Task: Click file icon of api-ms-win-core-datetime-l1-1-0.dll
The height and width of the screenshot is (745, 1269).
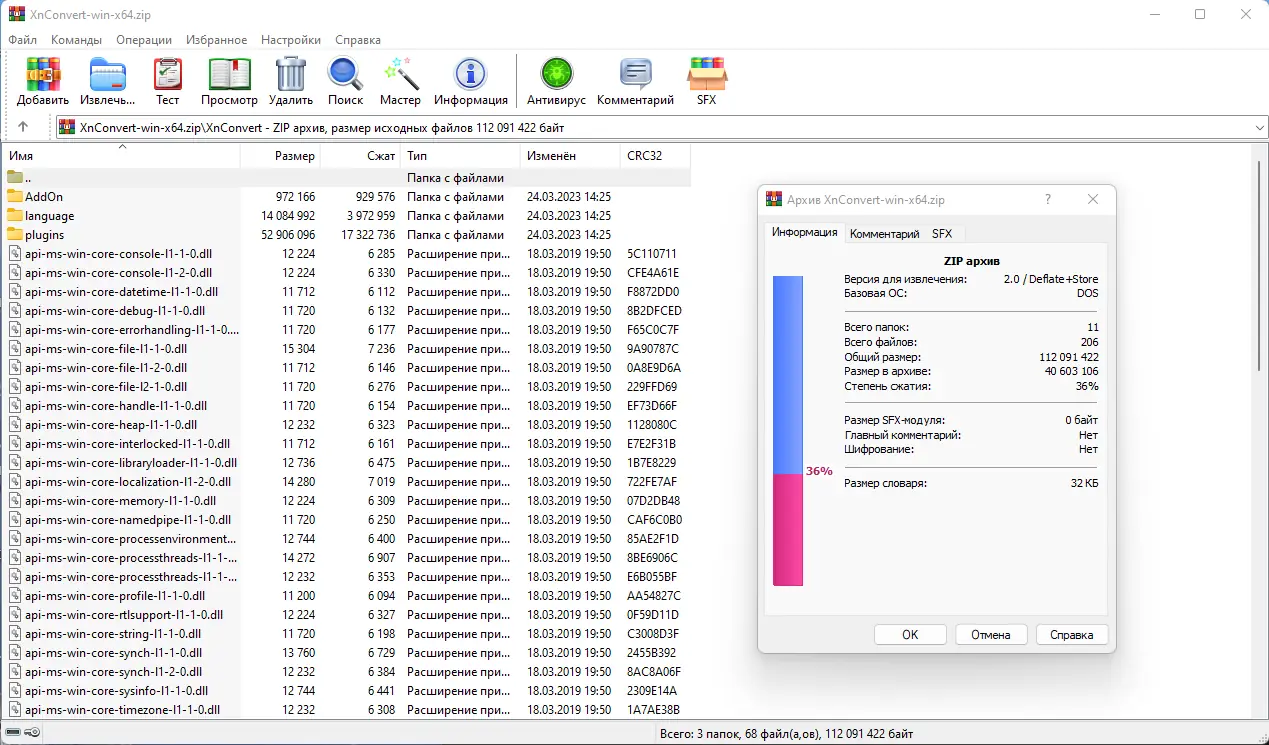Action: coord(15,292)
